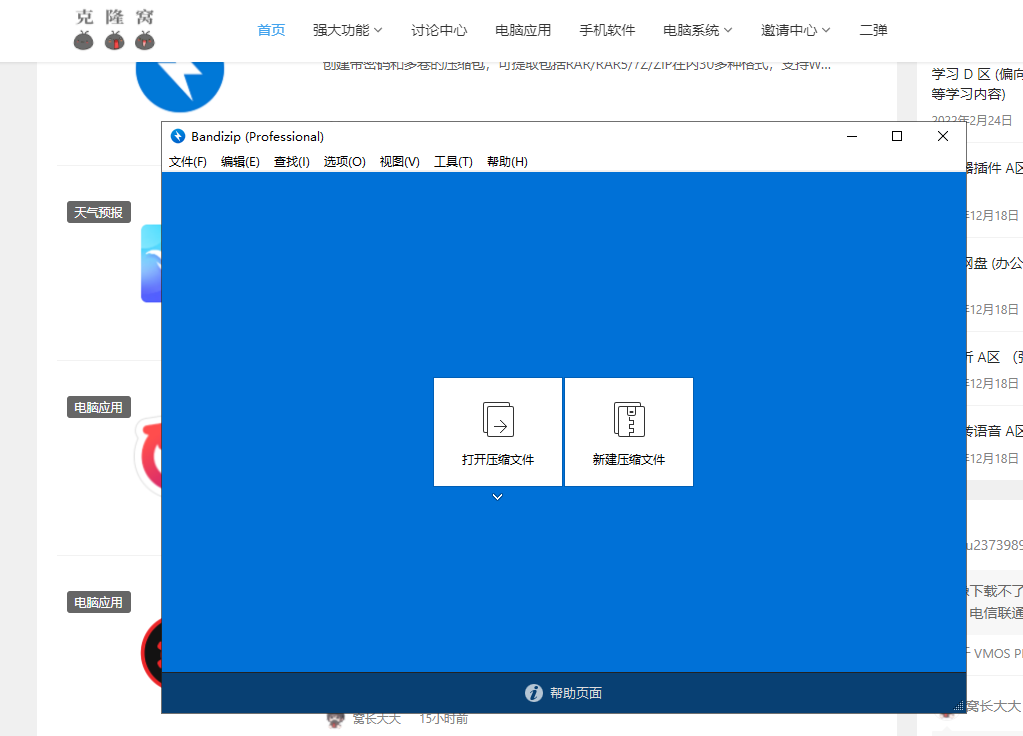Expand the 电脑系统 dropdown in the website navigation
The image size is (1023, 736).
pos(697,30)
